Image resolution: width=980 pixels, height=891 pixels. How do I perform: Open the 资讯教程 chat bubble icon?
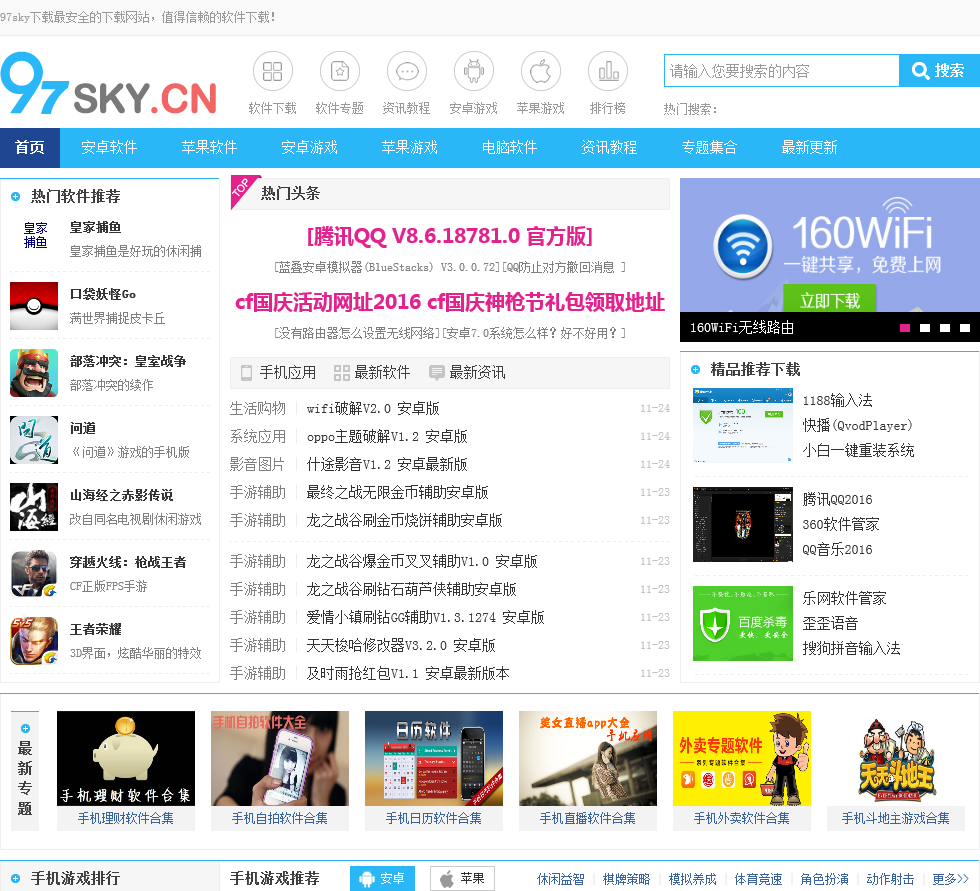(x=407, y=71)
